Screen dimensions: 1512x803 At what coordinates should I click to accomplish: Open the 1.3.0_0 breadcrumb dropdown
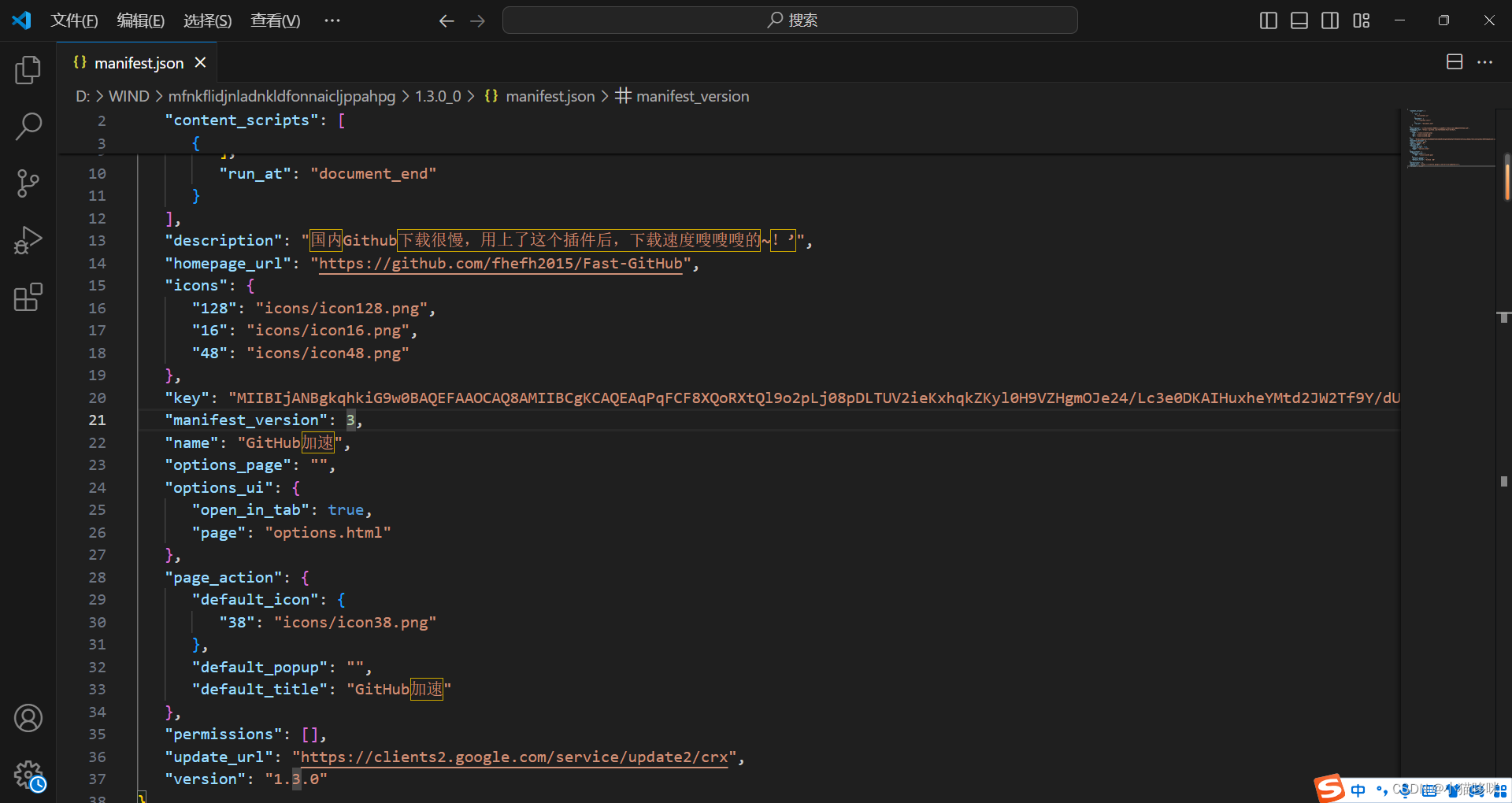click(438, 96)
